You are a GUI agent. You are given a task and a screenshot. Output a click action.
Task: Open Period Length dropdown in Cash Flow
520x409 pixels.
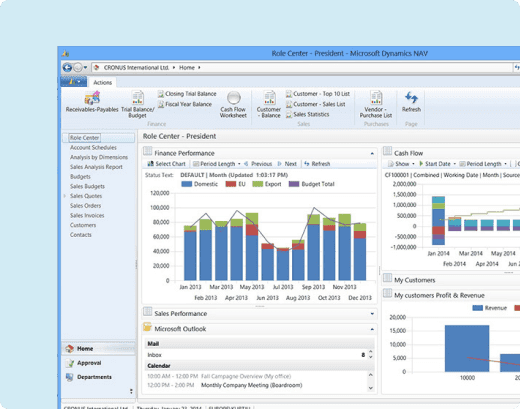[x=483, y=164]
